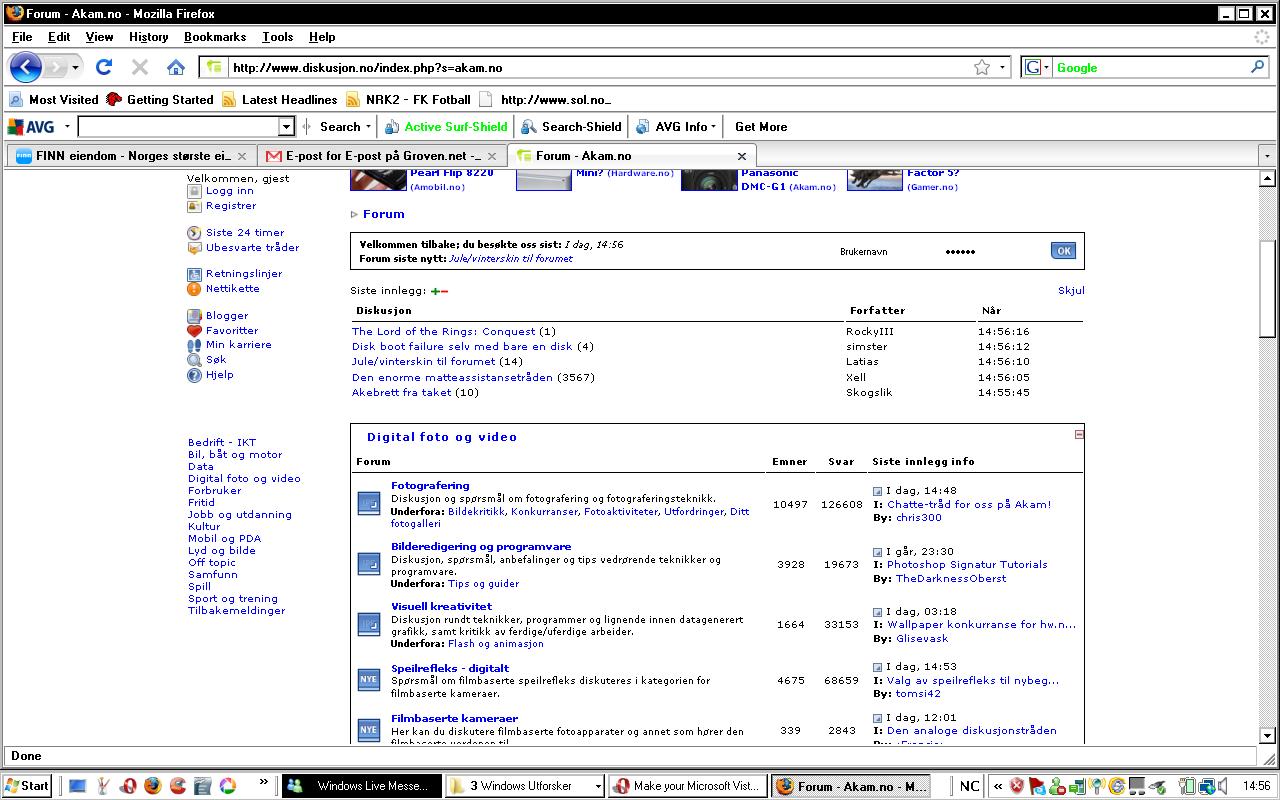Open the Den enorme matteassistansetråden thread
The height and width of the screenshot is (800, 1280).
click(452, 378)
